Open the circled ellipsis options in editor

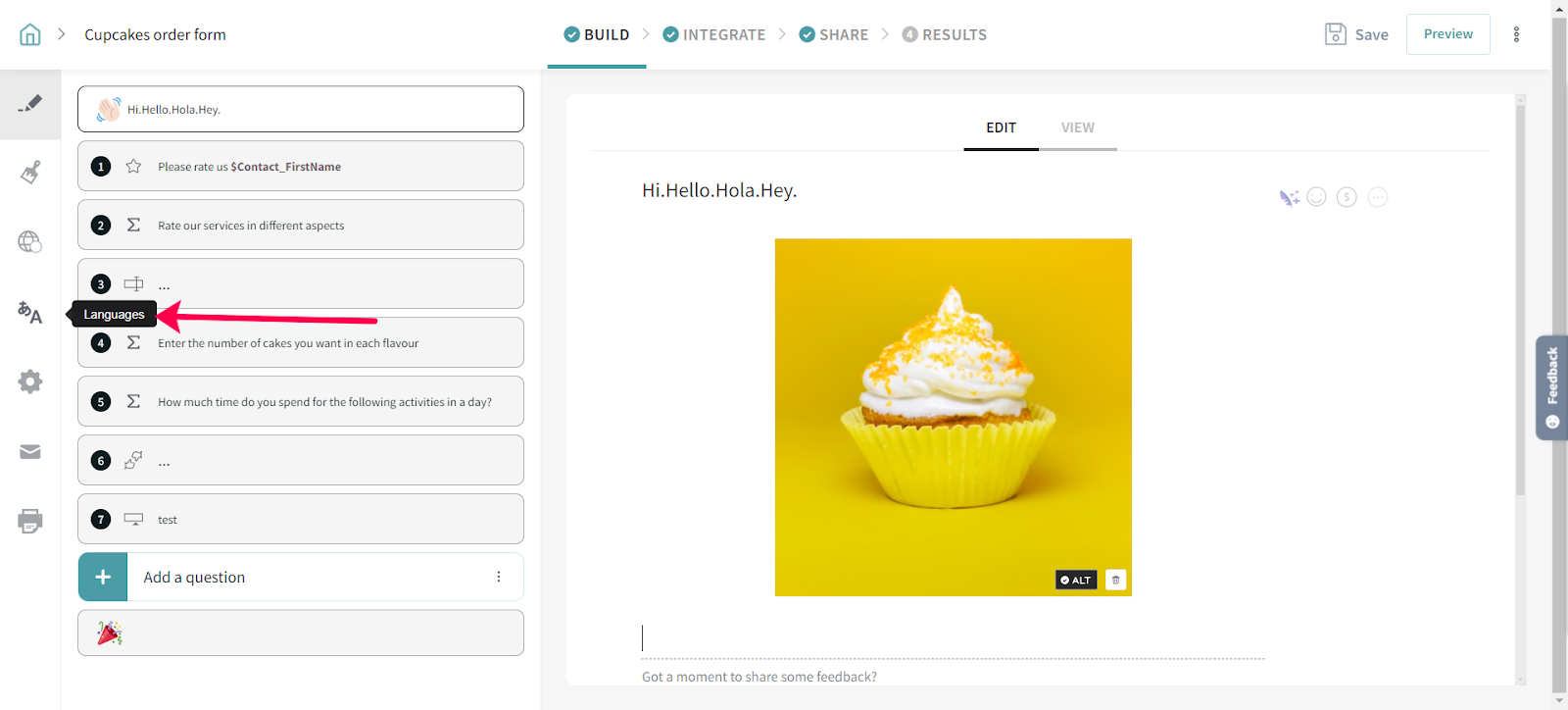[x=1378, y=197]
